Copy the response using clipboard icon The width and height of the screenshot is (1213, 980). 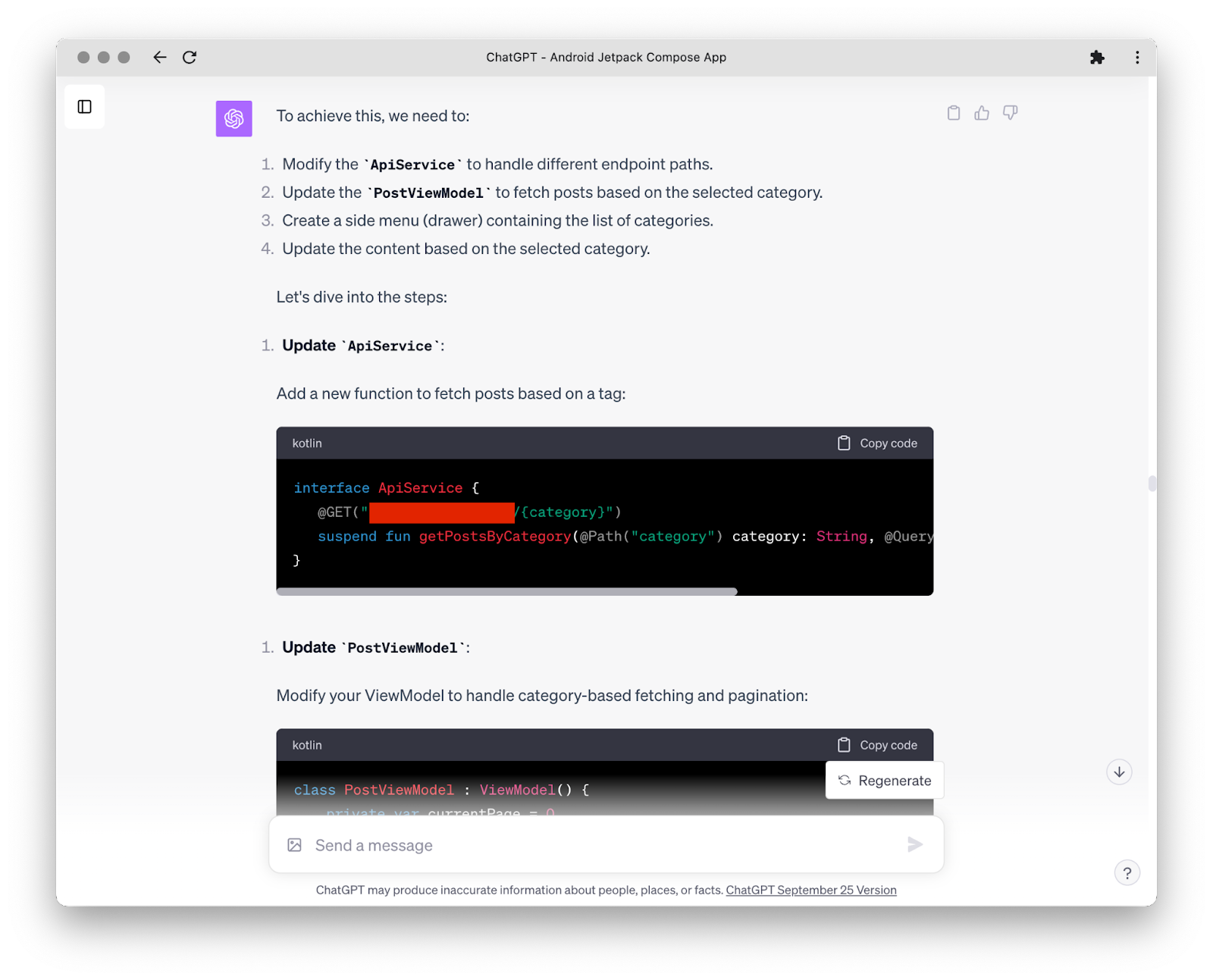pyautogui.click(x=954, y=113)
